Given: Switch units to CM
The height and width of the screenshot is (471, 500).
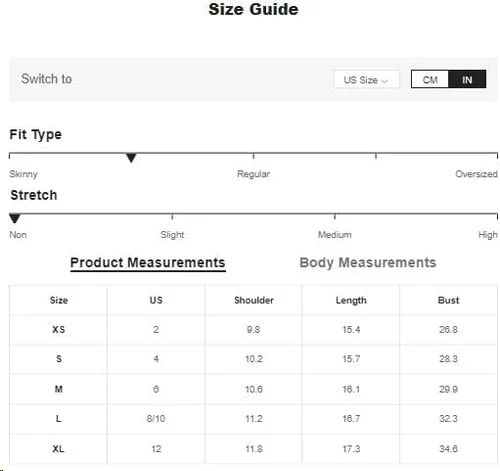Looking at the screenshot, I should (x=430, y=80).
